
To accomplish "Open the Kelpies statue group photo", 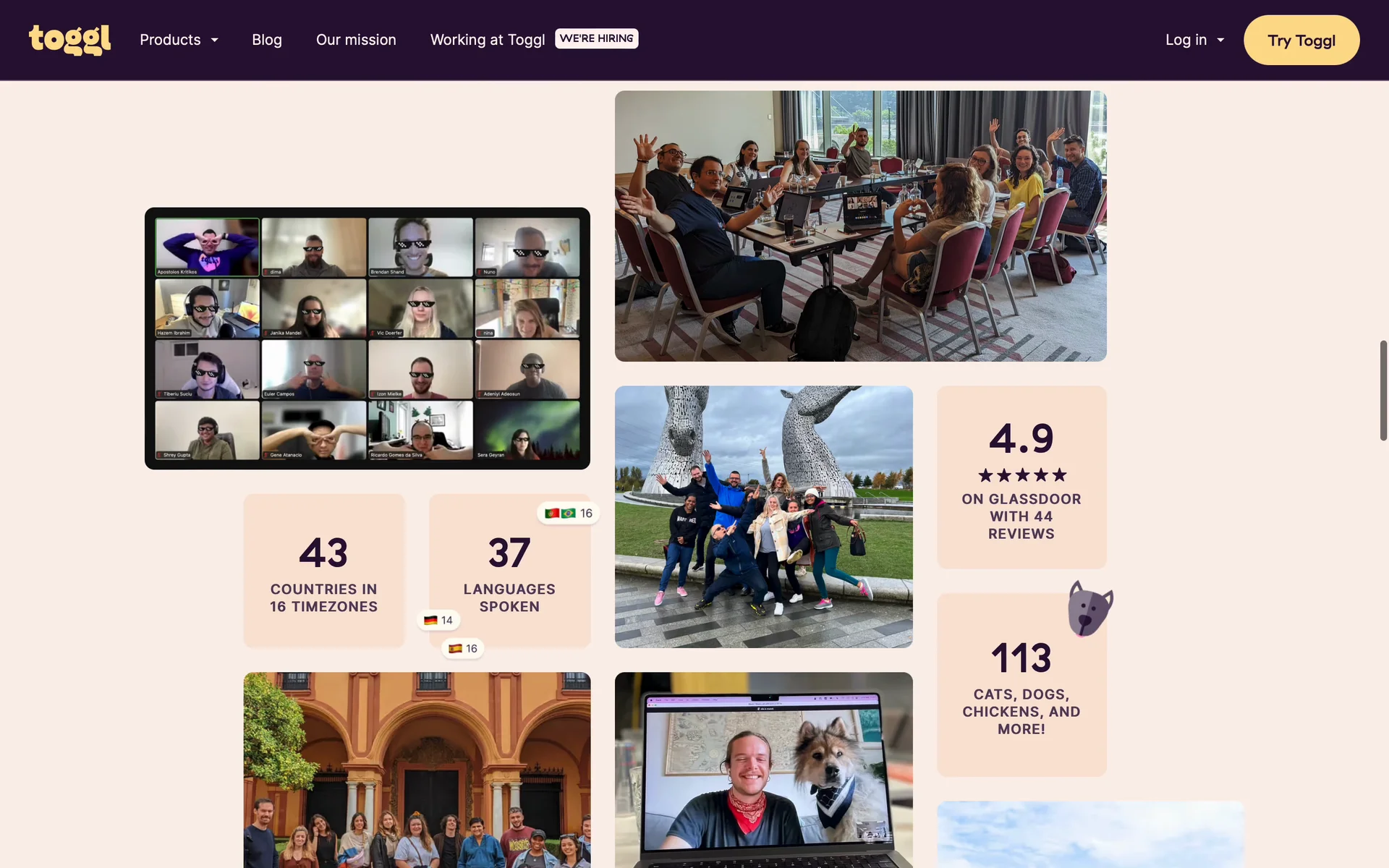I will [x=763, y=516].
